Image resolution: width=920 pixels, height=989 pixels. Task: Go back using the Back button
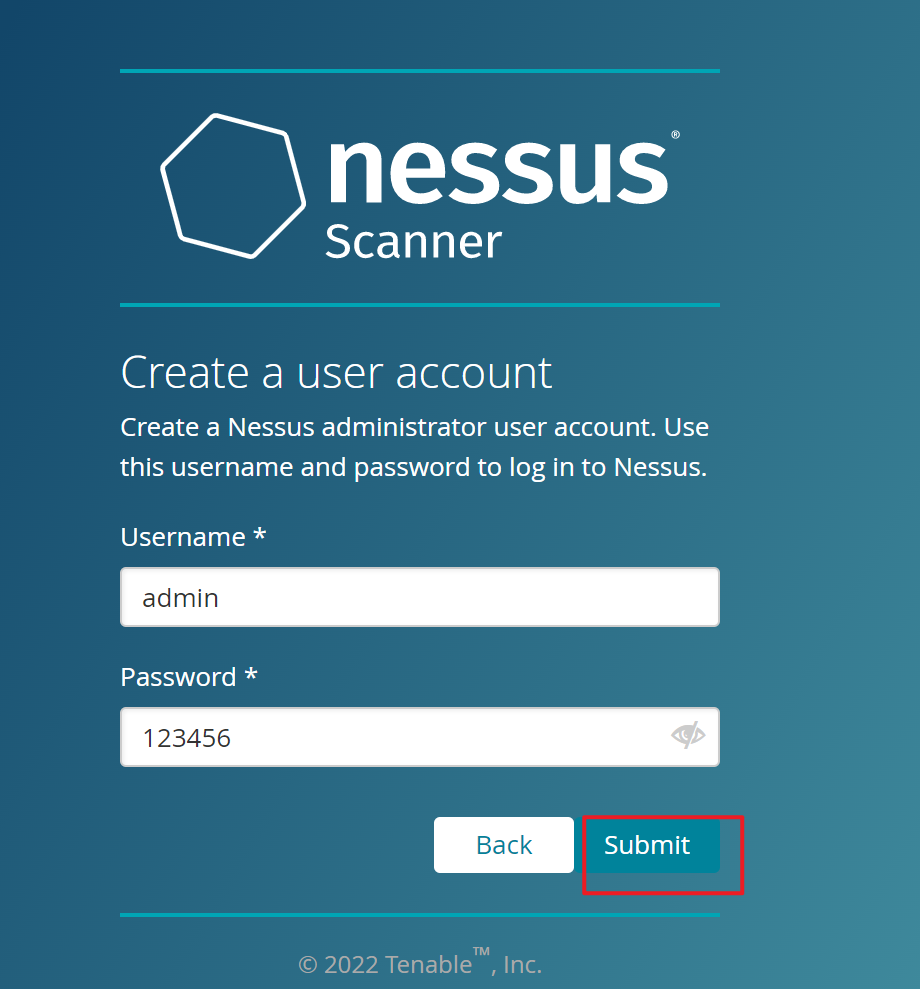[x=504, y=845]
